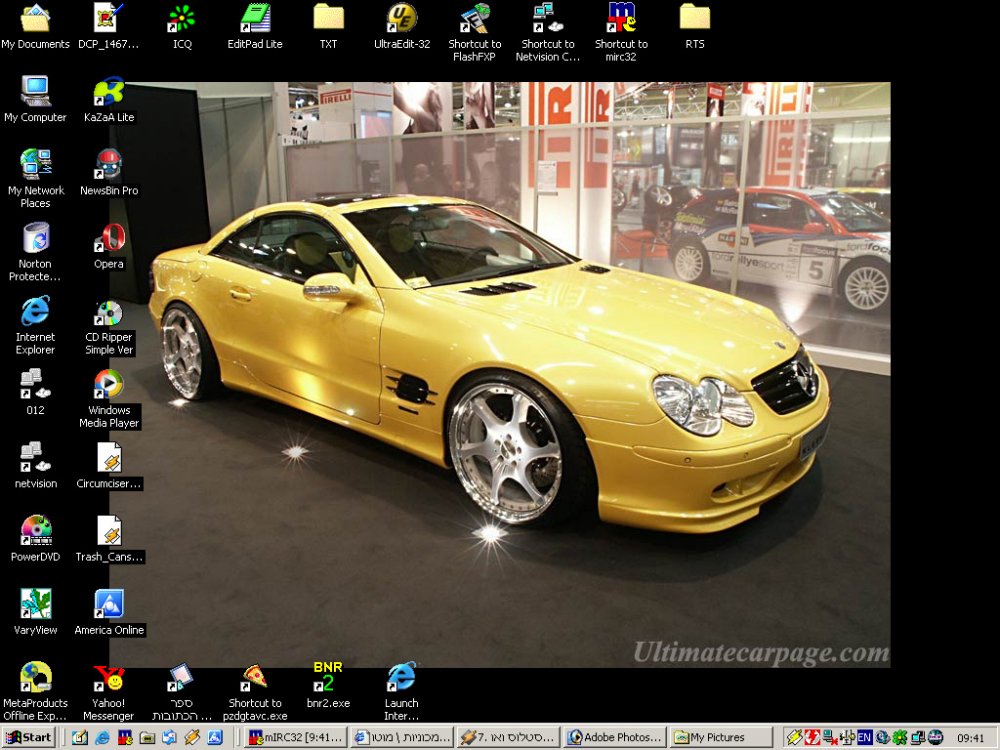Open the netvision connection icon
The height and width of the screenshot is (750, 1000).
pos(35,466)
